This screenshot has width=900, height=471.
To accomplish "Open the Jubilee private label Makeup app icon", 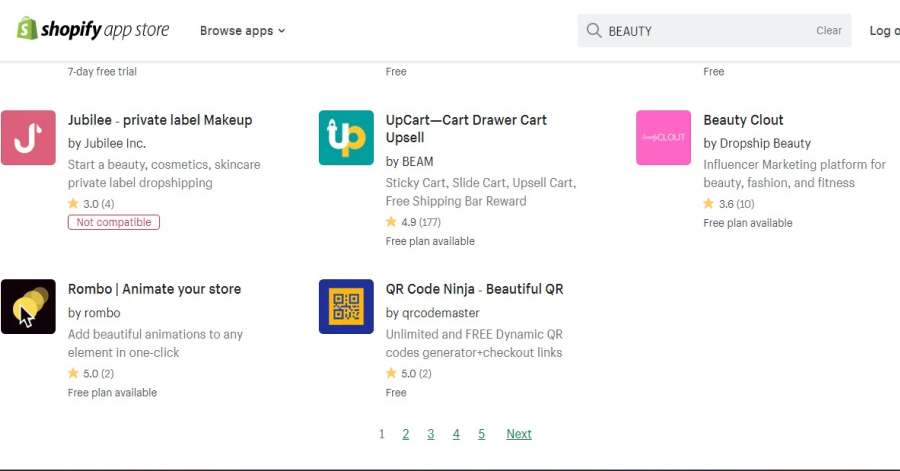I will tap(28, 138).
